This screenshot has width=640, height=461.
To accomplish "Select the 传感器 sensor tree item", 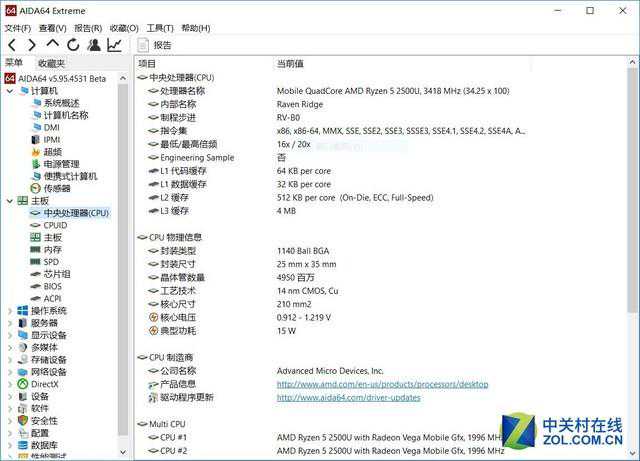I will coord(56,188).
